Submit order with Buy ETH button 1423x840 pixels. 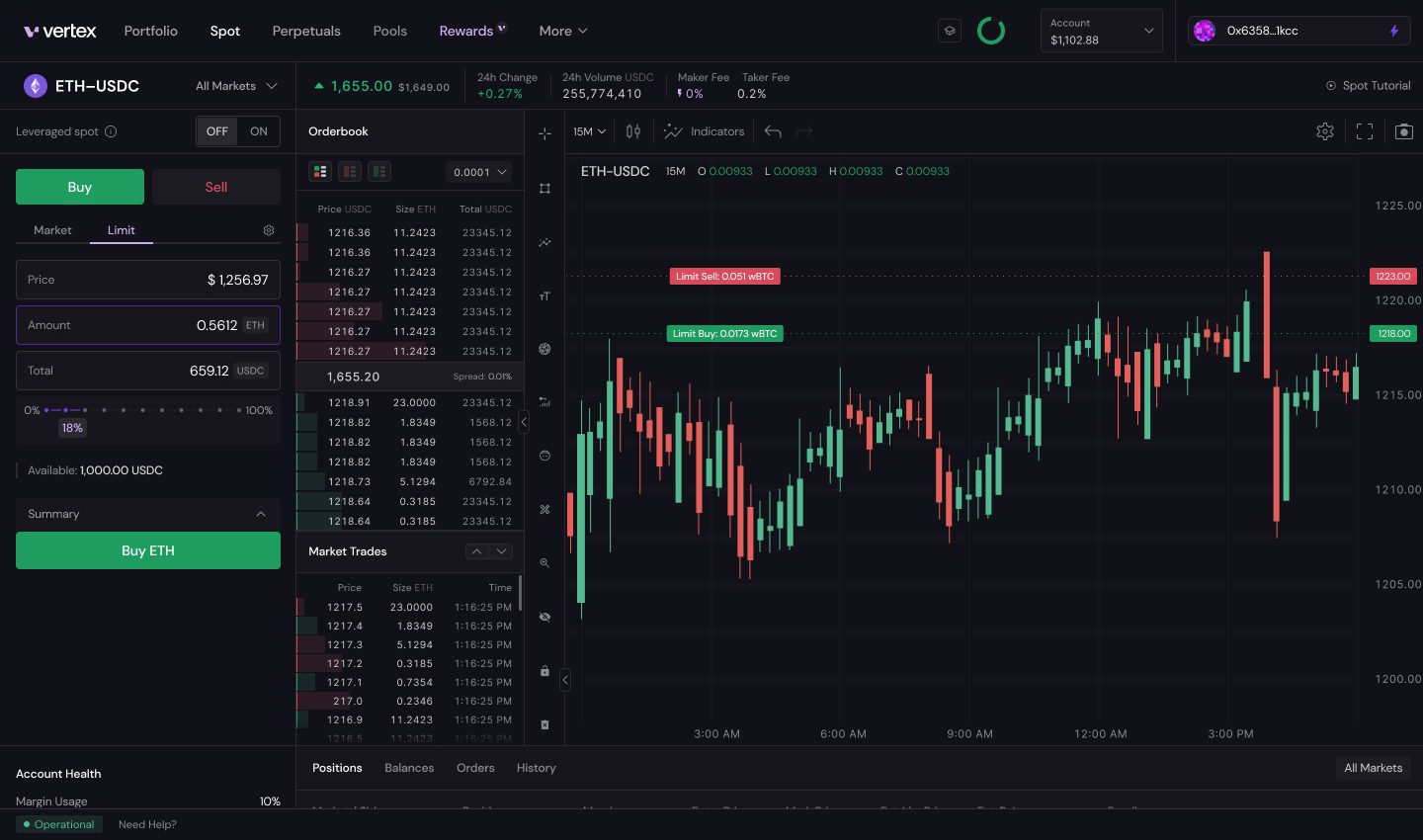(148, 550)
